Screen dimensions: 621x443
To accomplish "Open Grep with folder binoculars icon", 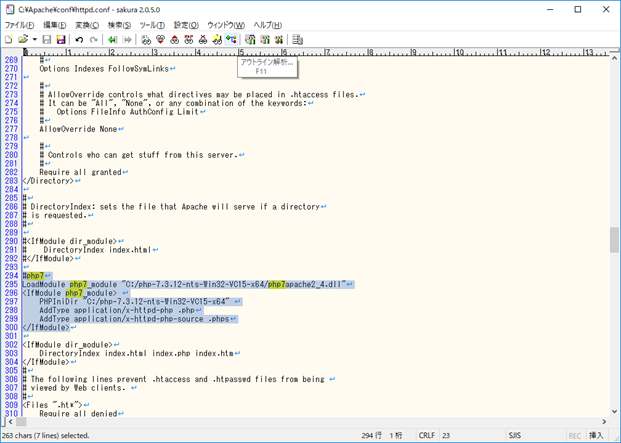I will click(x=217, y=40).
